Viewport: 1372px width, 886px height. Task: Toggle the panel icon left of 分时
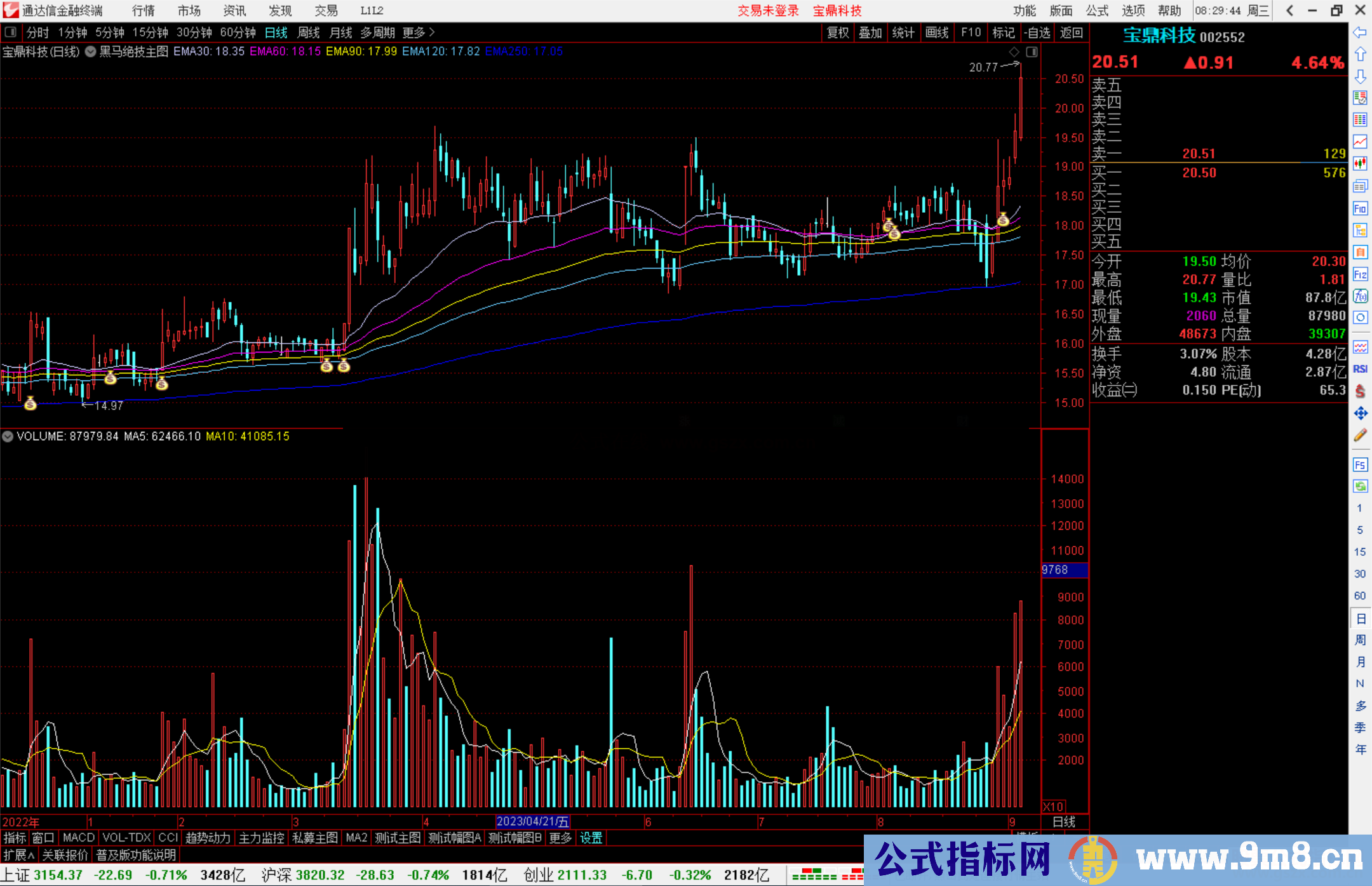11,32
